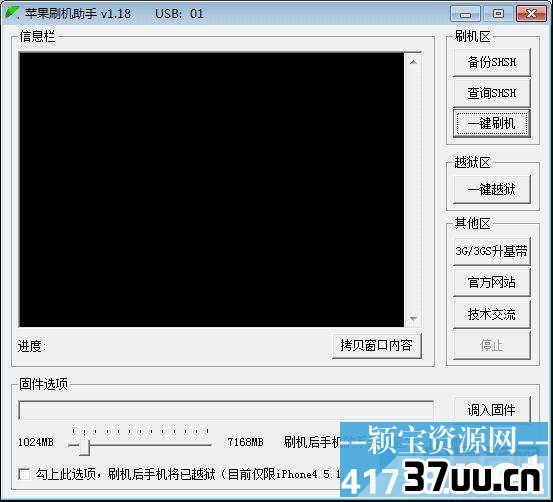Open the 官方网站 official website
This screenshot has height=502, width=553.
tap(492, 282)
